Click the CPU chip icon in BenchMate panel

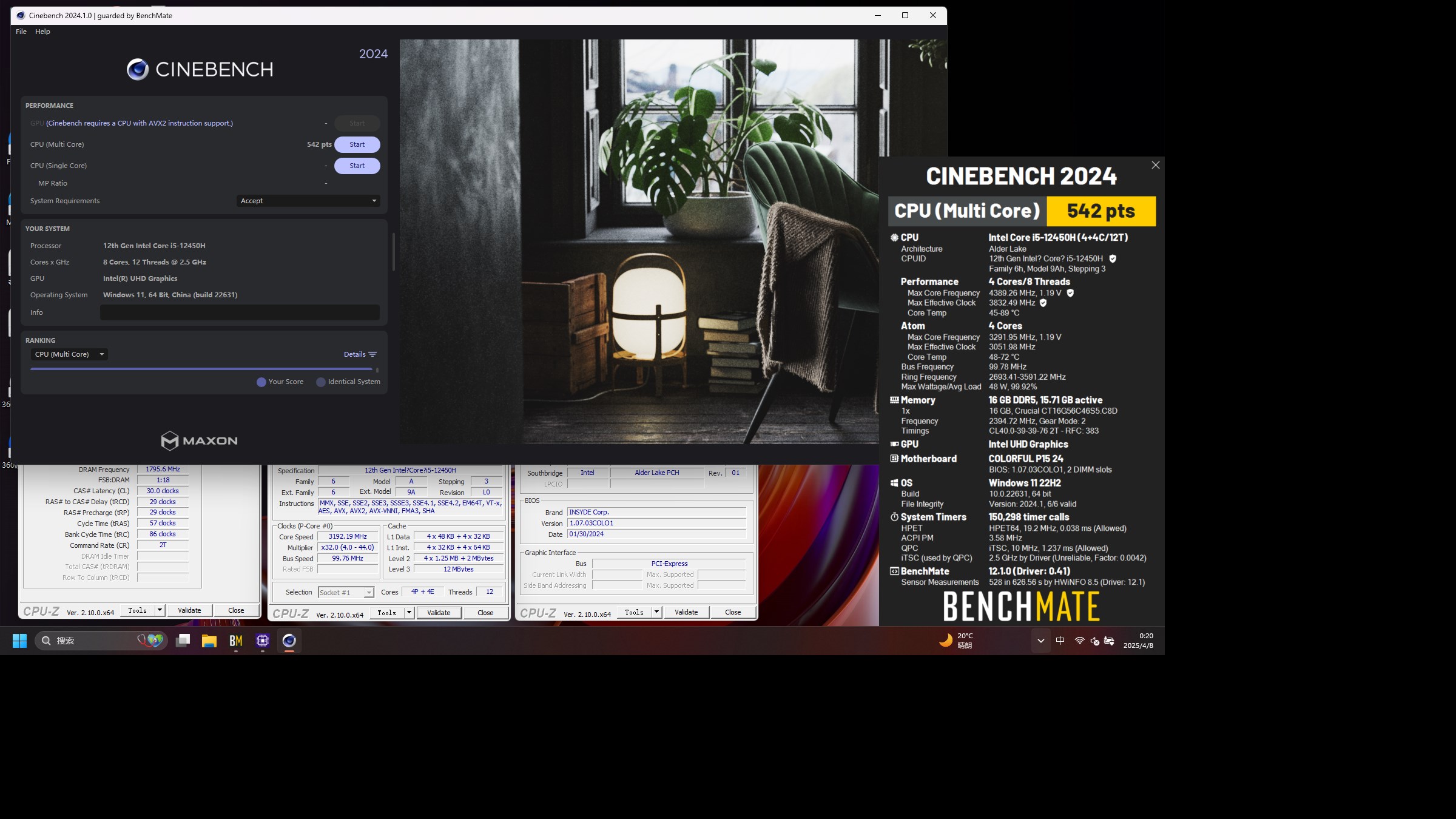(894, 238)
